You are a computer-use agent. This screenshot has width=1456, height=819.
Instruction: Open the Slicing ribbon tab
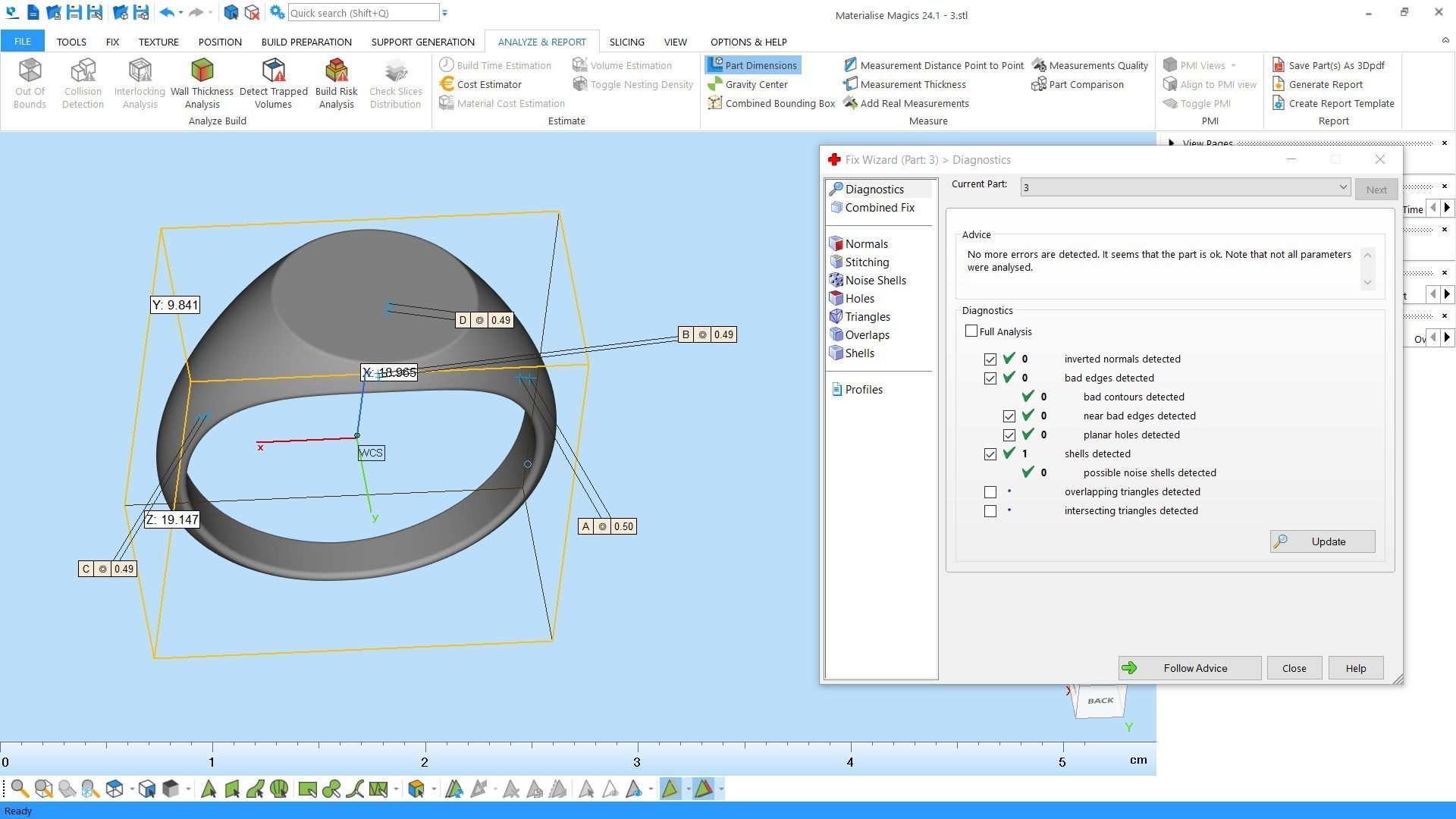pos(626,42)
